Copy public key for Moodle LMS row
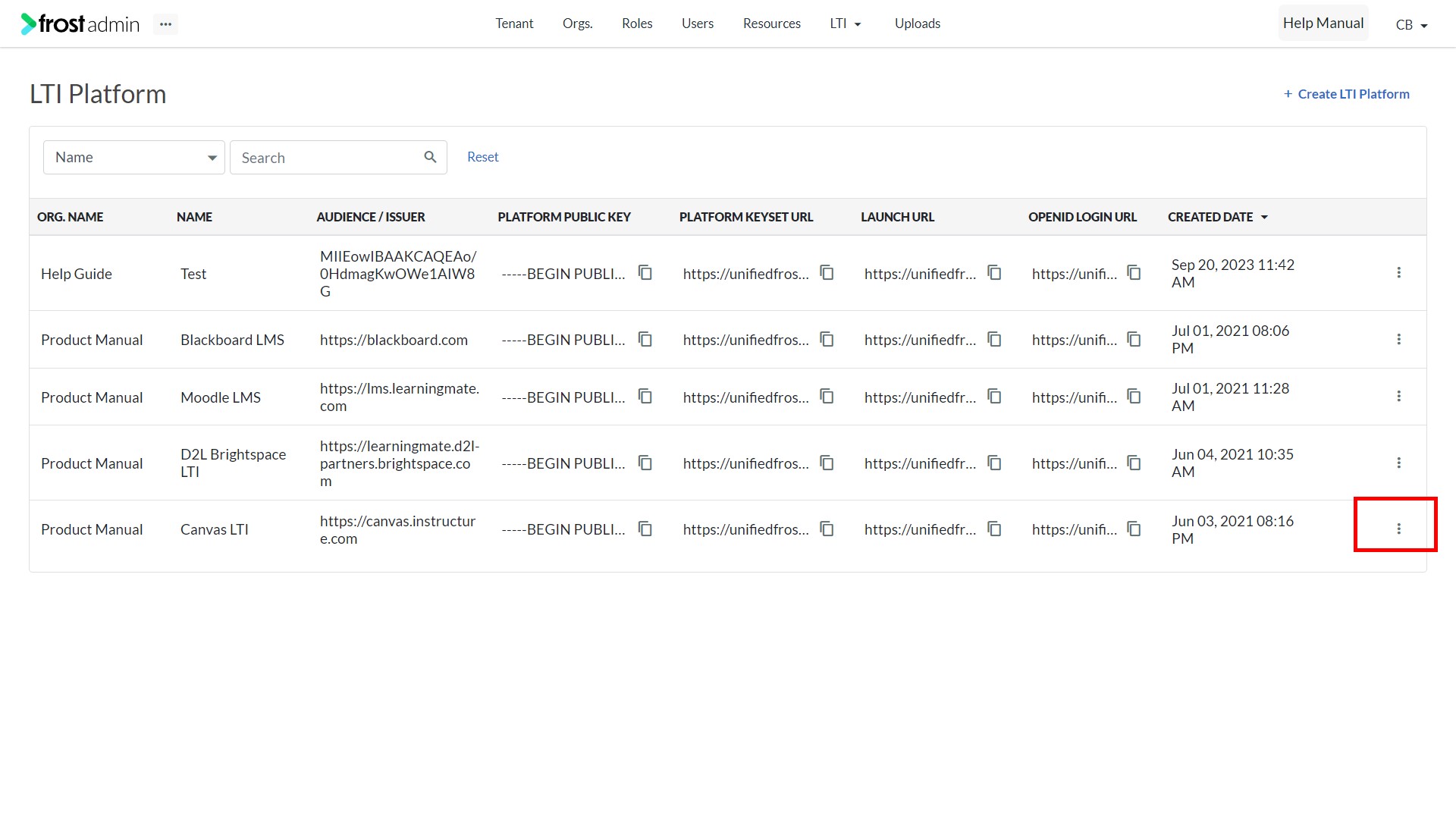The image size is (1456, 819). 645,397
